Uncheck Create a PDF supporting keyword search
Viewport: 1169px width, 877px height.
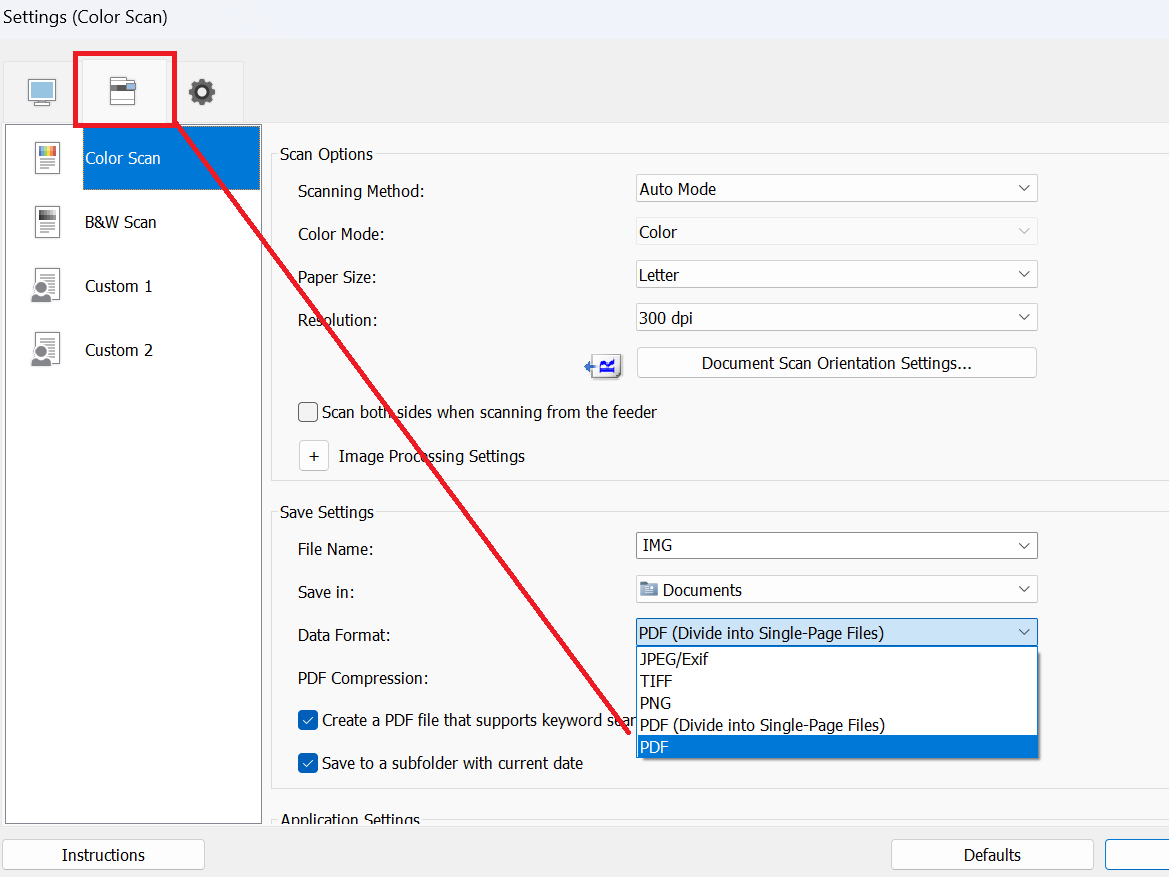pyautogui.click(x=308, y=720)
